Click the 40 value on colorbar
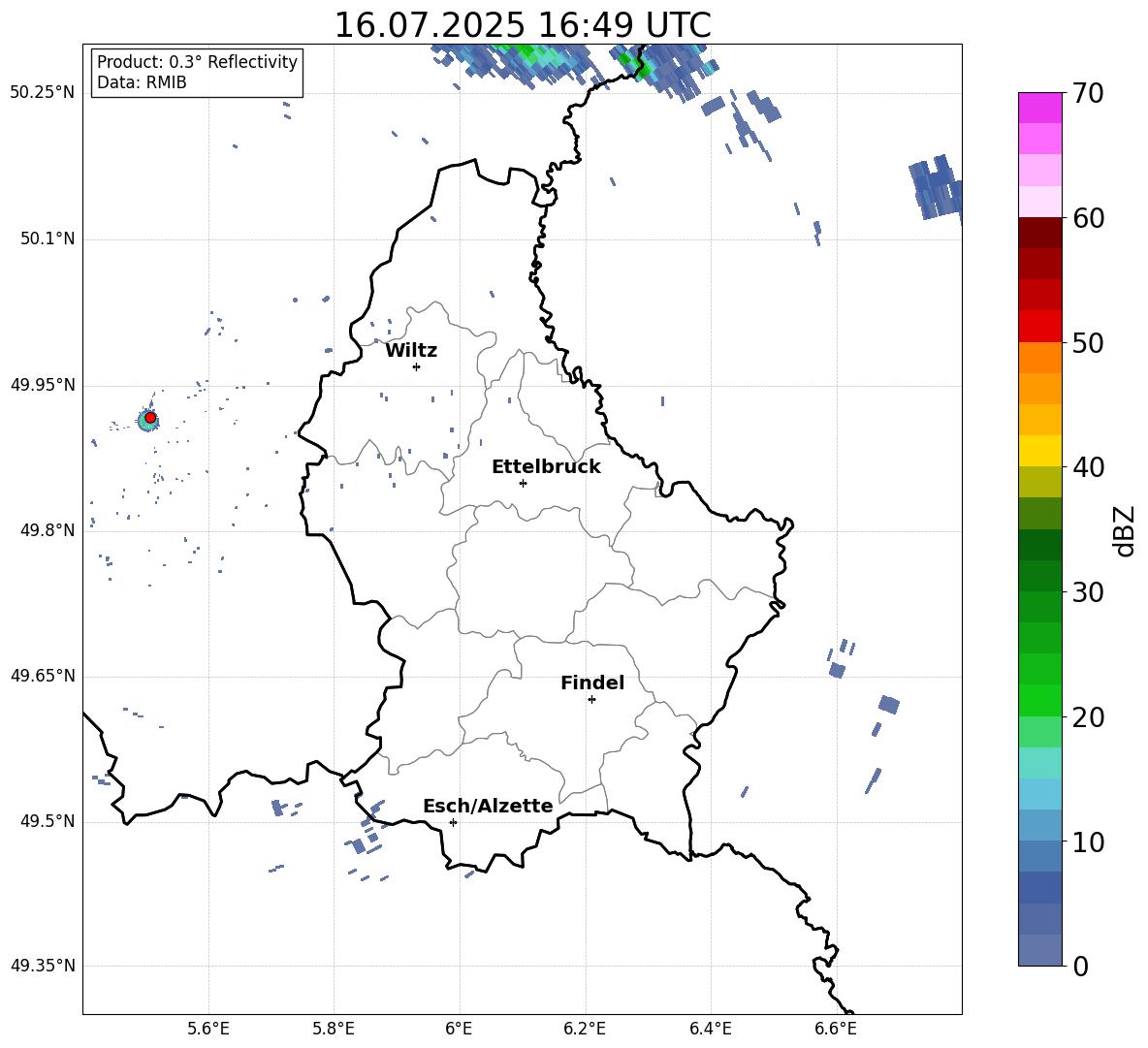 pyautogui.click(x=1088, y=467)
